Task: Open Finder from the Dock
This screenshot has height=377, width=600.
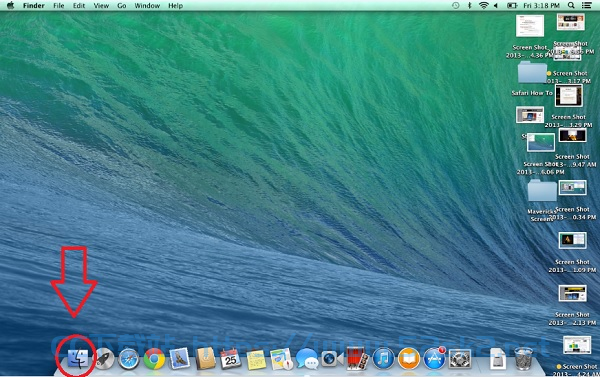Action: pyautogui.click(x=78, y=359)
